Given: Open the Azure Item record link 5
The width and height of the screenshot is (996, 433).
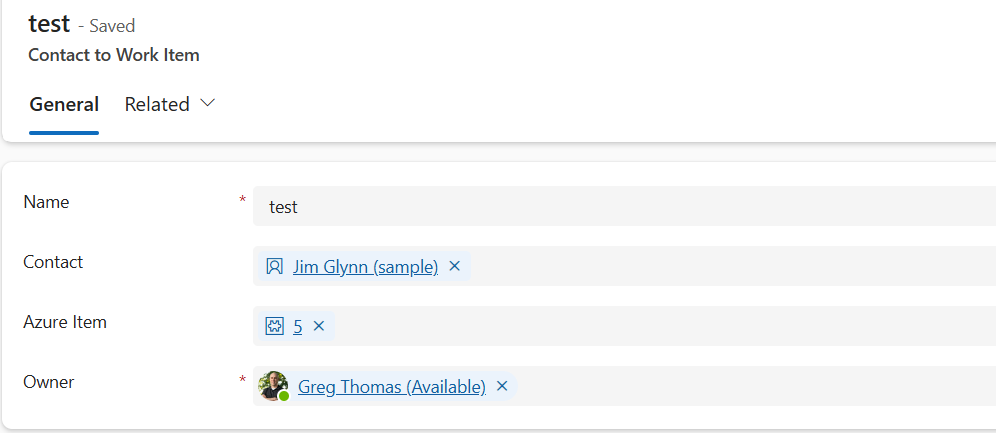Looking at the screenshot, I should (298, 326).
